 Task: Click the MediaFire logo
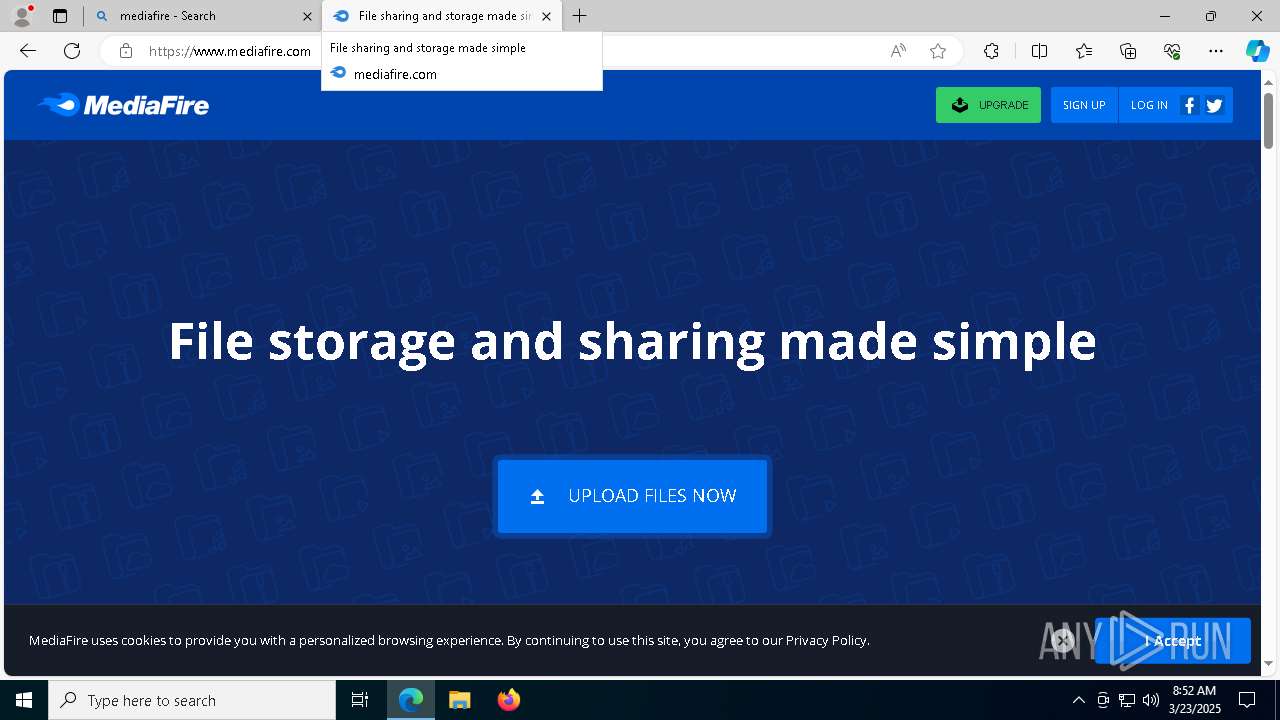click(123, 105)
